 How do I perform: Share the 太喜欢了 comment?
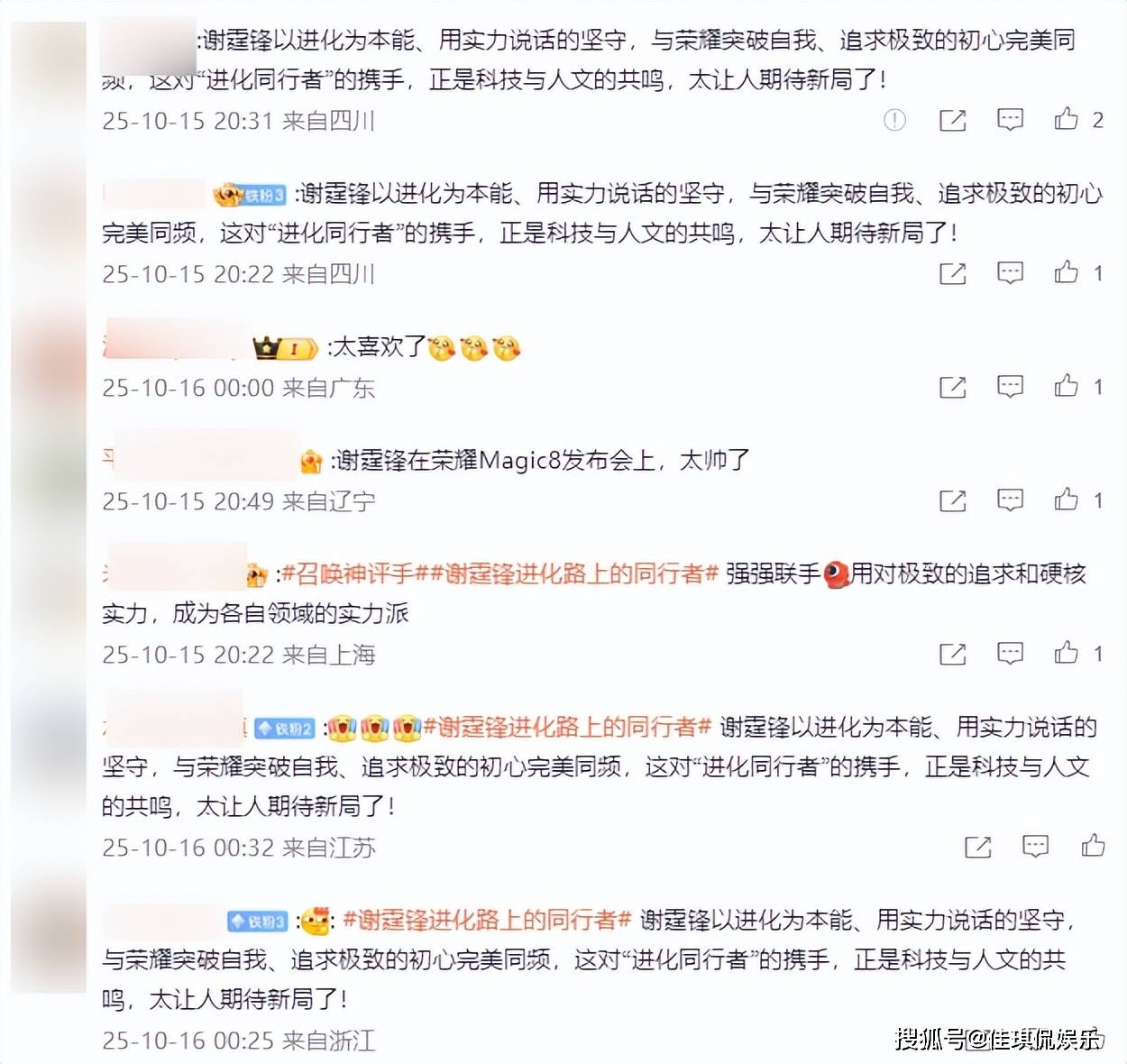click(x=953, y=387)
